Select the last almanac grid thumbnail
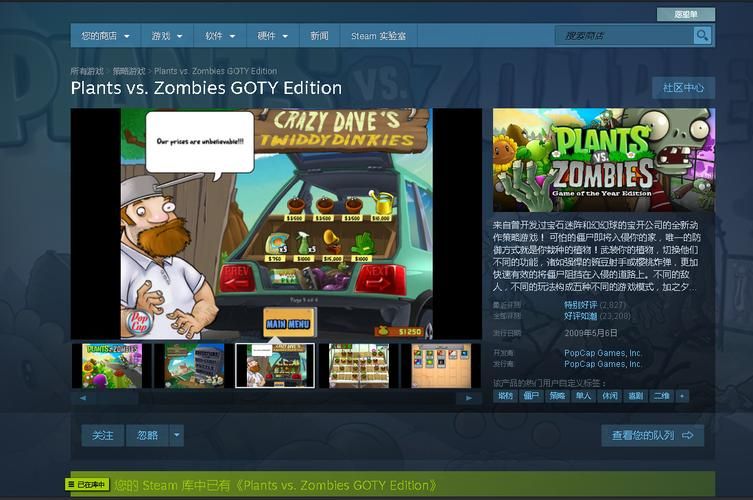The width and height of the screenshot is (753, 500). [441, 366]
